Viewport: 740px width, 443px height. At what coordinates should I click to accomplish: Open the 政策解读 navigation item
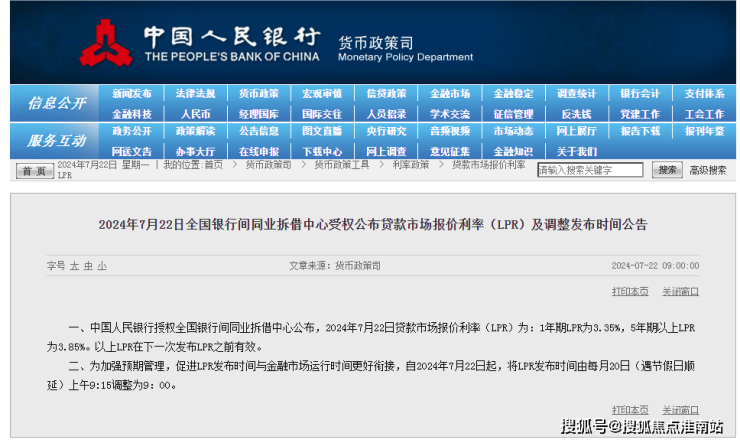pyautogui.click(x=195, y=131)
